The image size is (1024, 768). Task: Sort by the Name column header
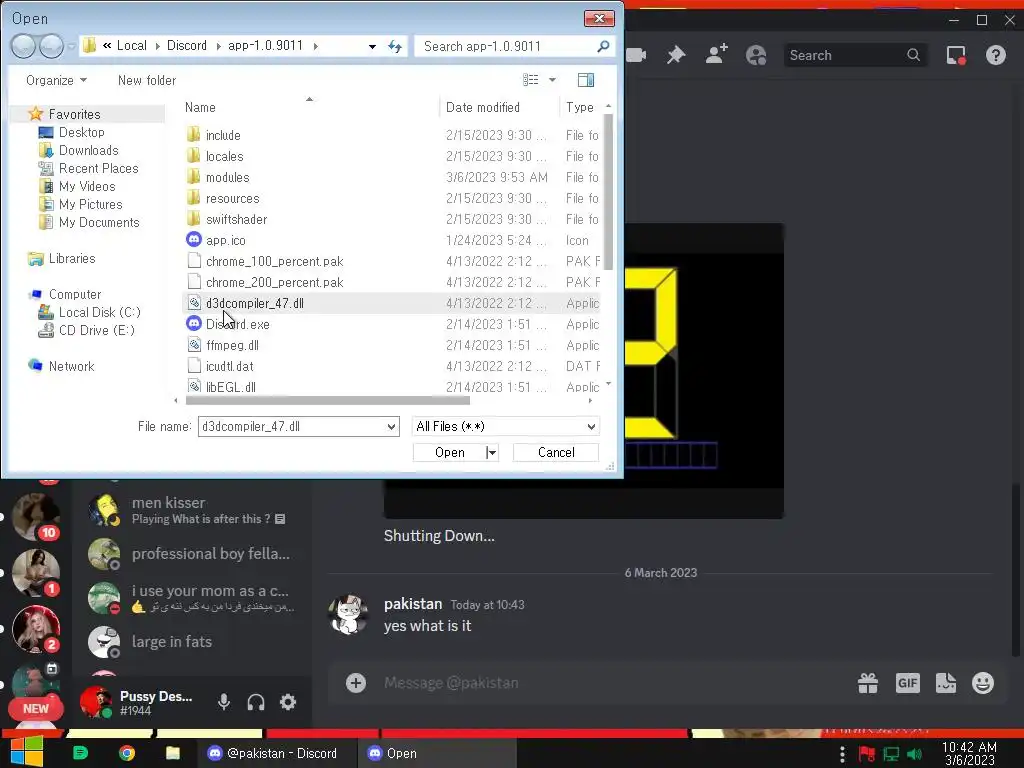click(310, 107)
